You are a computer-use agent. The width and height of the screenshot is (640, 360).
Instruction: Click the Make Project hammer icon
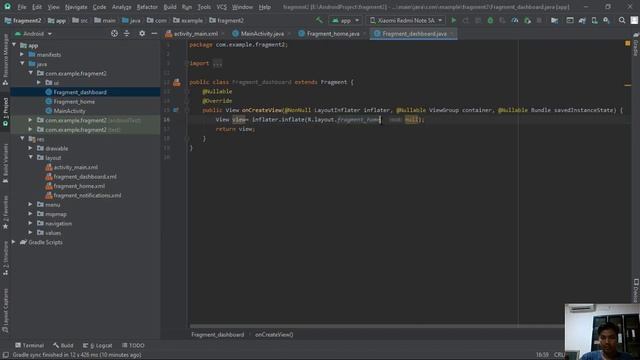coord(319,20)
